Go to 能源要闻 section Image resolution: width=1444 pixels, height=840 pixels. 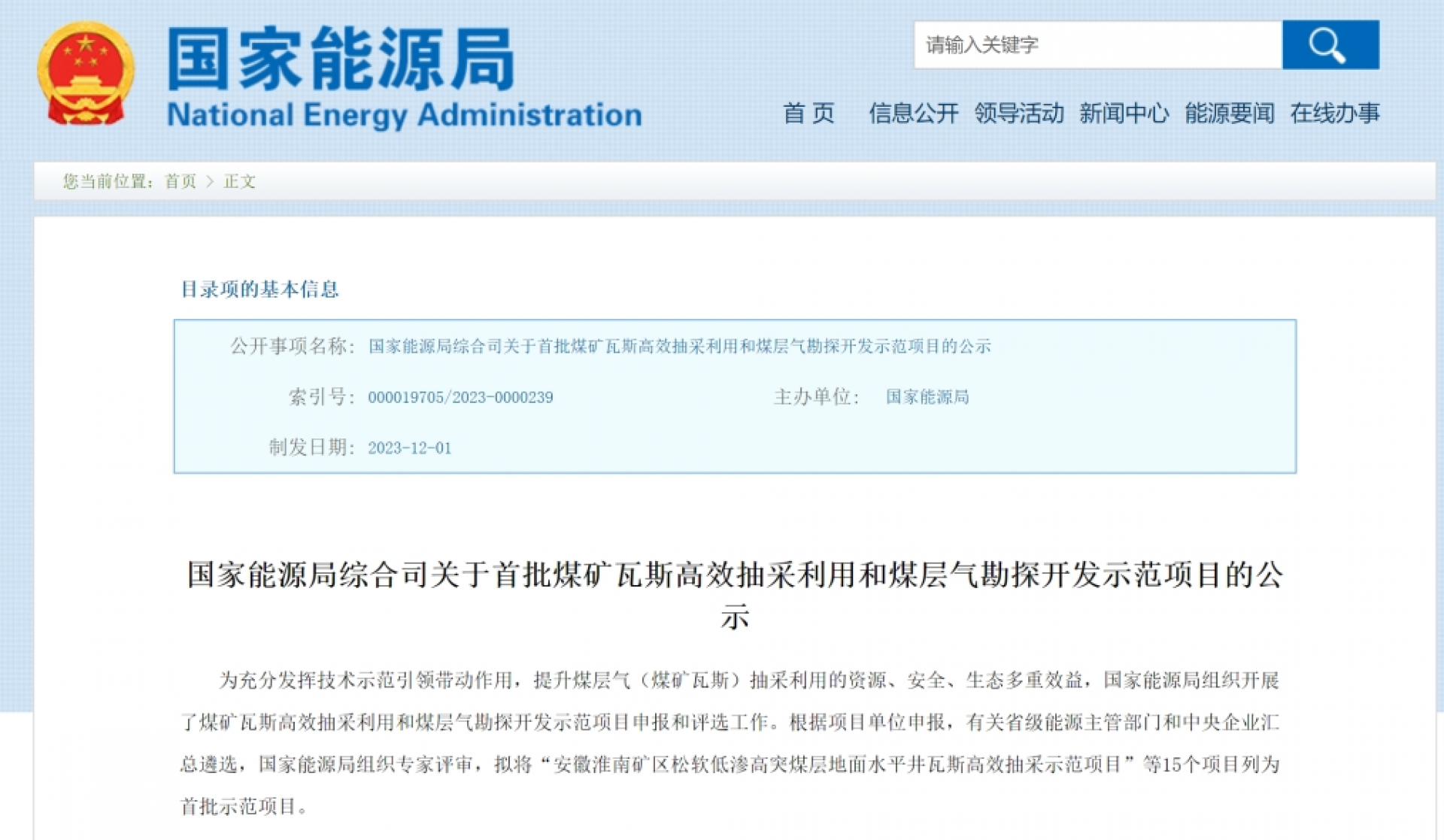pos(1230,114)
